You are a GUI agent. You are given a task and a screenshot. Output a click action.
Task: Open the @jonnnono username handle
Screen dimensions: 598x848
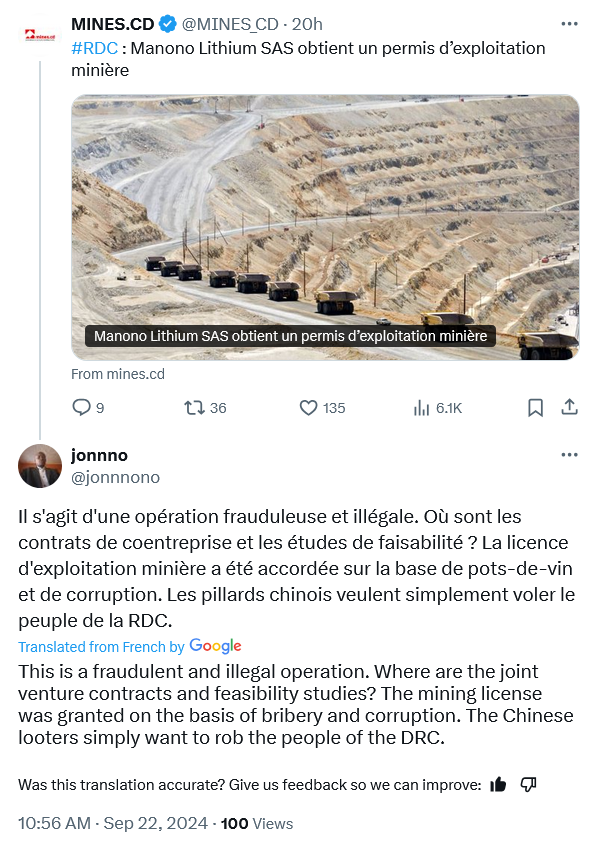tap(115, 478)
